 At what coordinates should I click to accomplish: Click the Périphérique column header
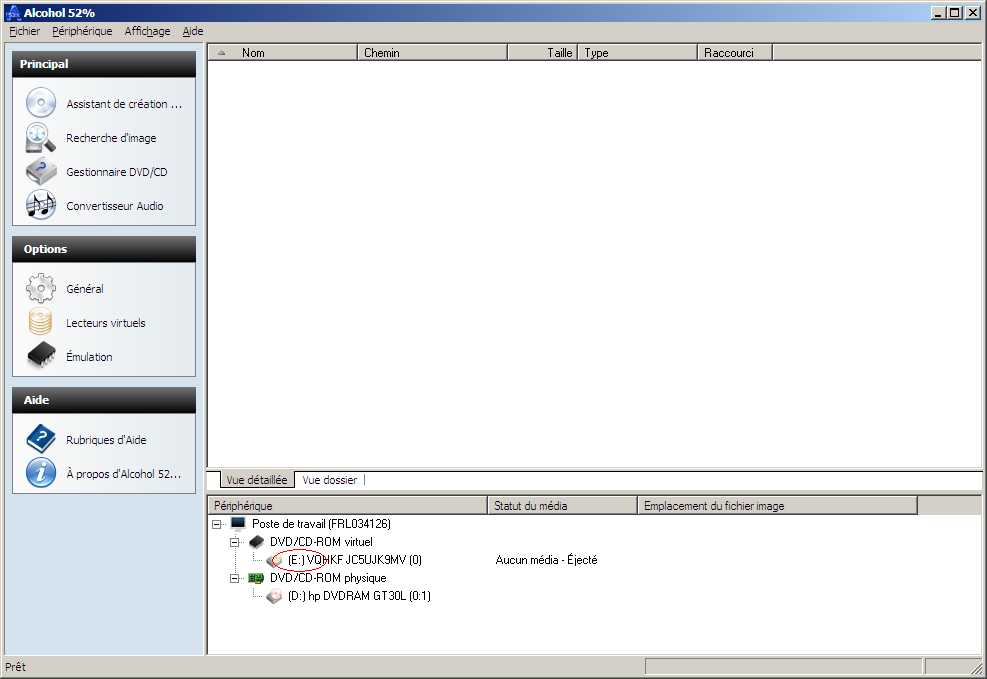347,505
